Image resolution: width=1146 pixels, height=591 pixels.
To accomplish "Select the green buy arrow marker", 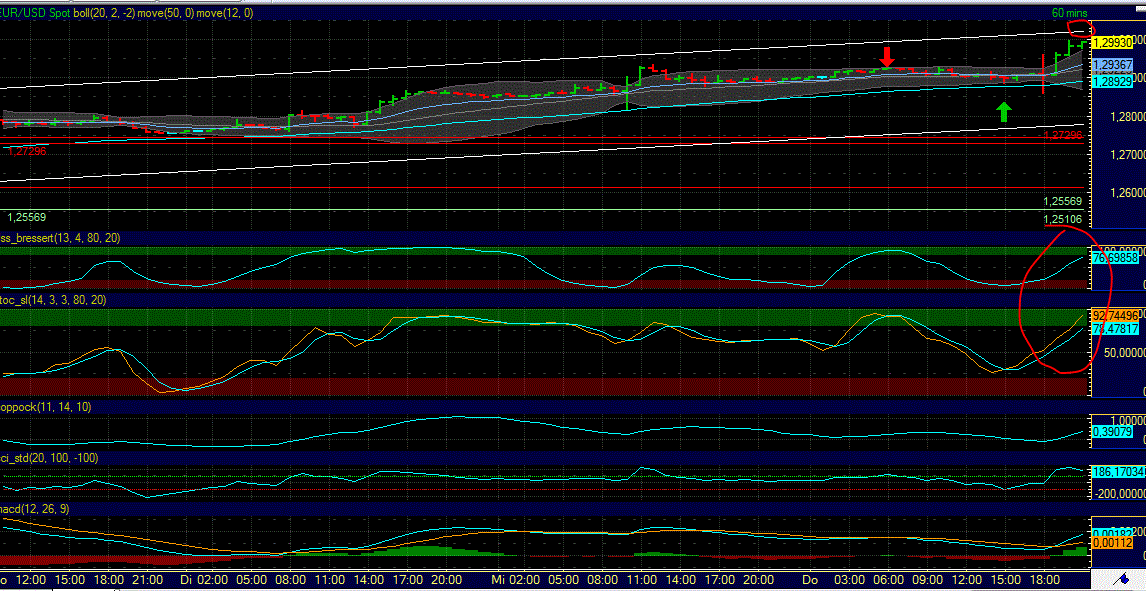I will point(1006,110).
